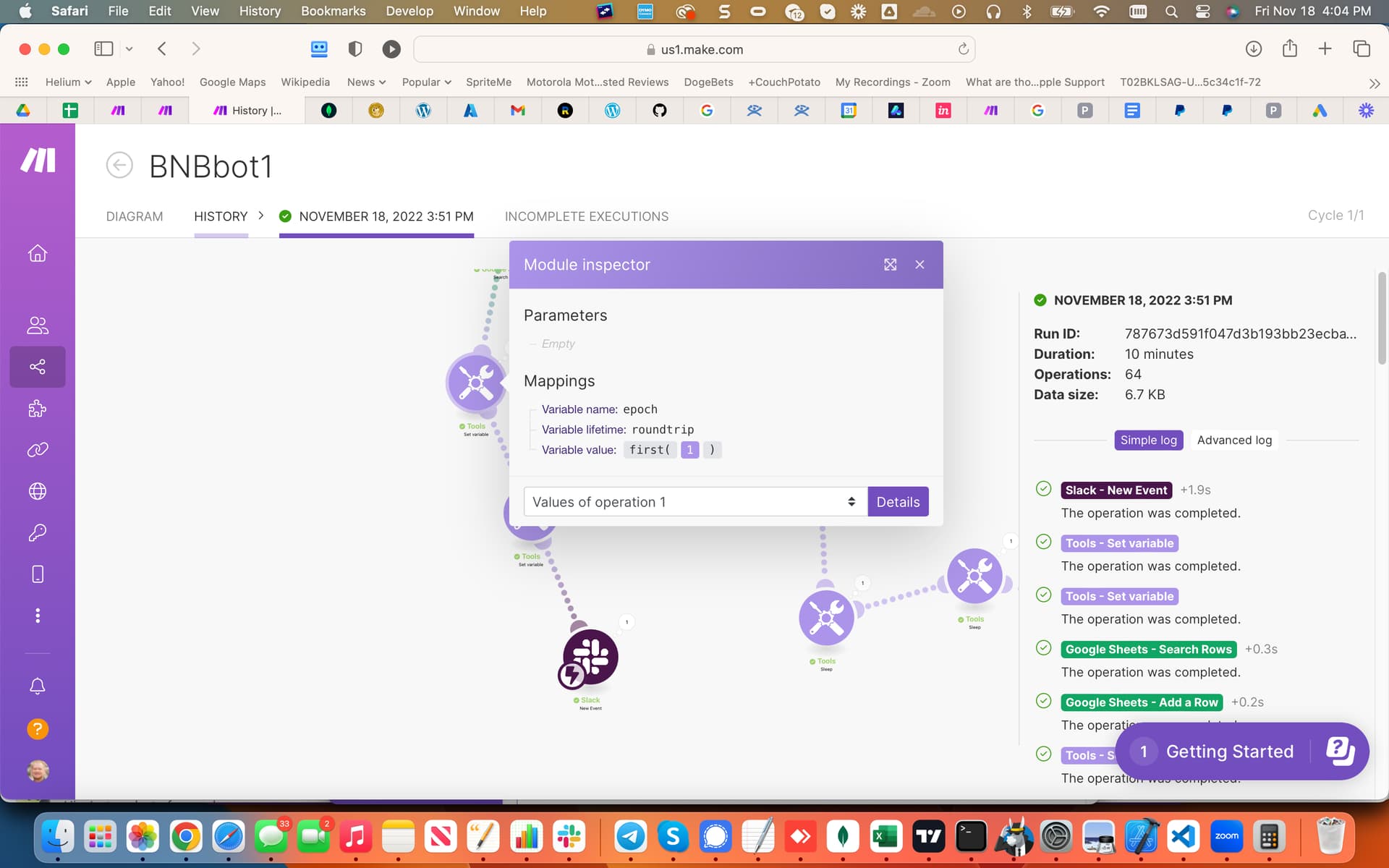Screen dimensions: 1389x868
Task: Open the Getting Started widget
Action: coord(1228,752)
